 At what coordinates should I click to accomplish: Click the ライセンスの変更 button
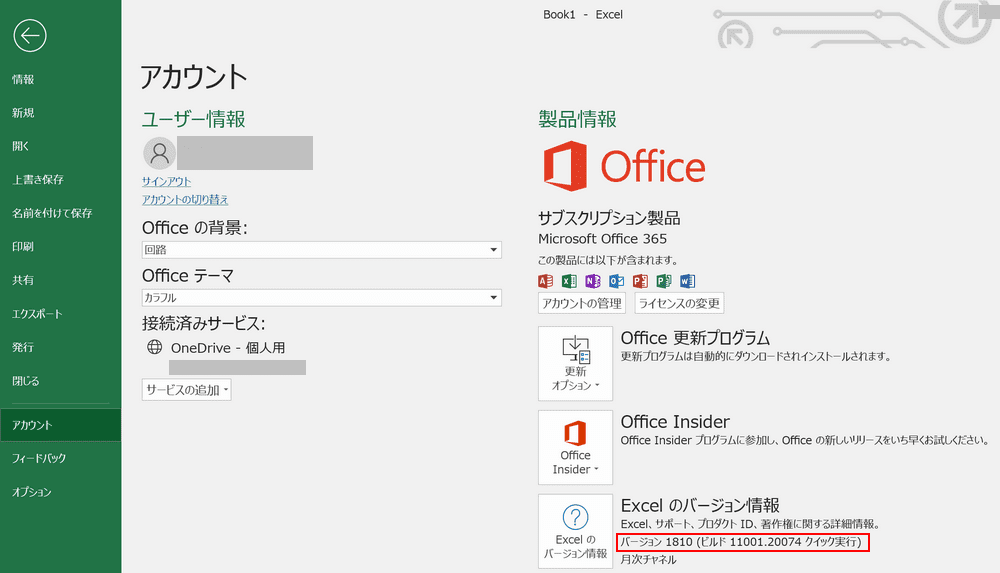click(x=679, y=303)
